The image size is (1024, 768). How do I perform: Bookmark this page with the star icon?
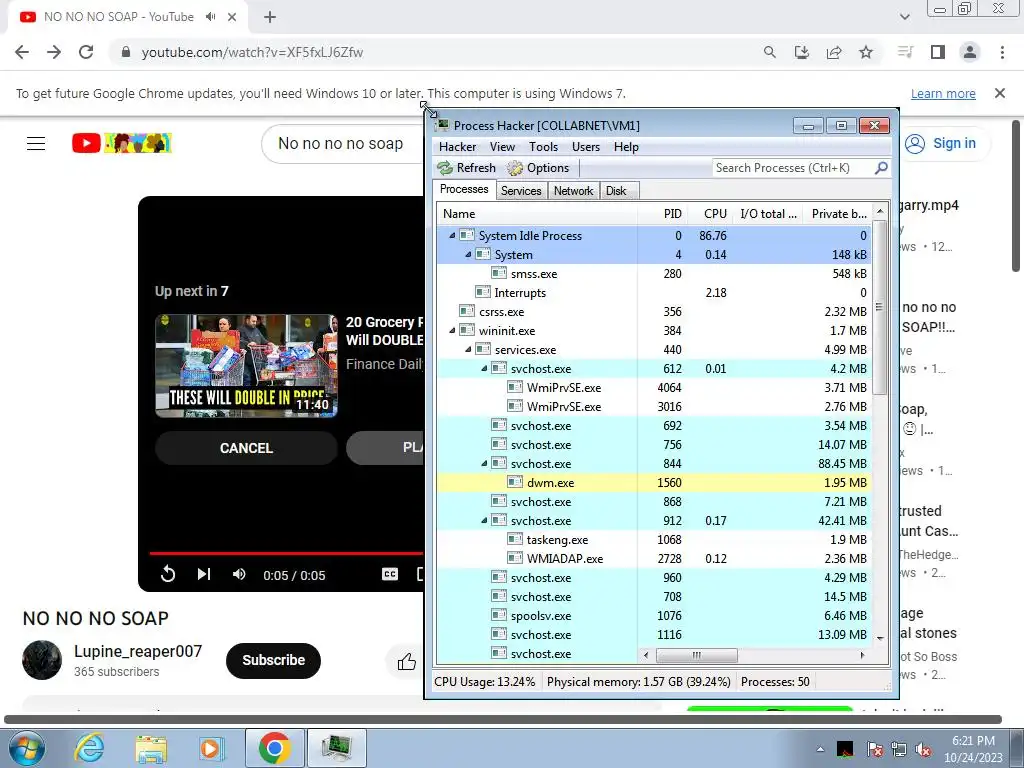tap(866, 52)
